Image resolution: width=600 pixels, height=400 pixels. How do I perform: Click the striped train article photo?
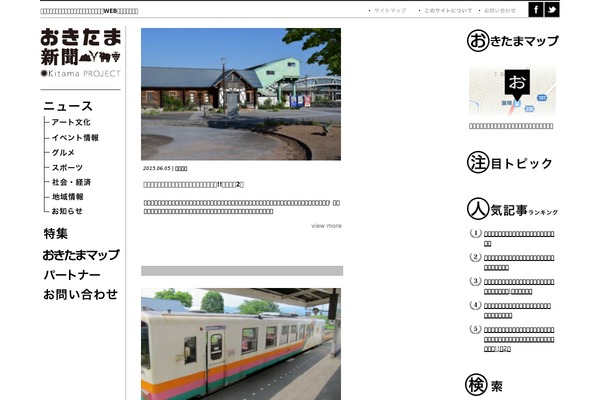241,344
